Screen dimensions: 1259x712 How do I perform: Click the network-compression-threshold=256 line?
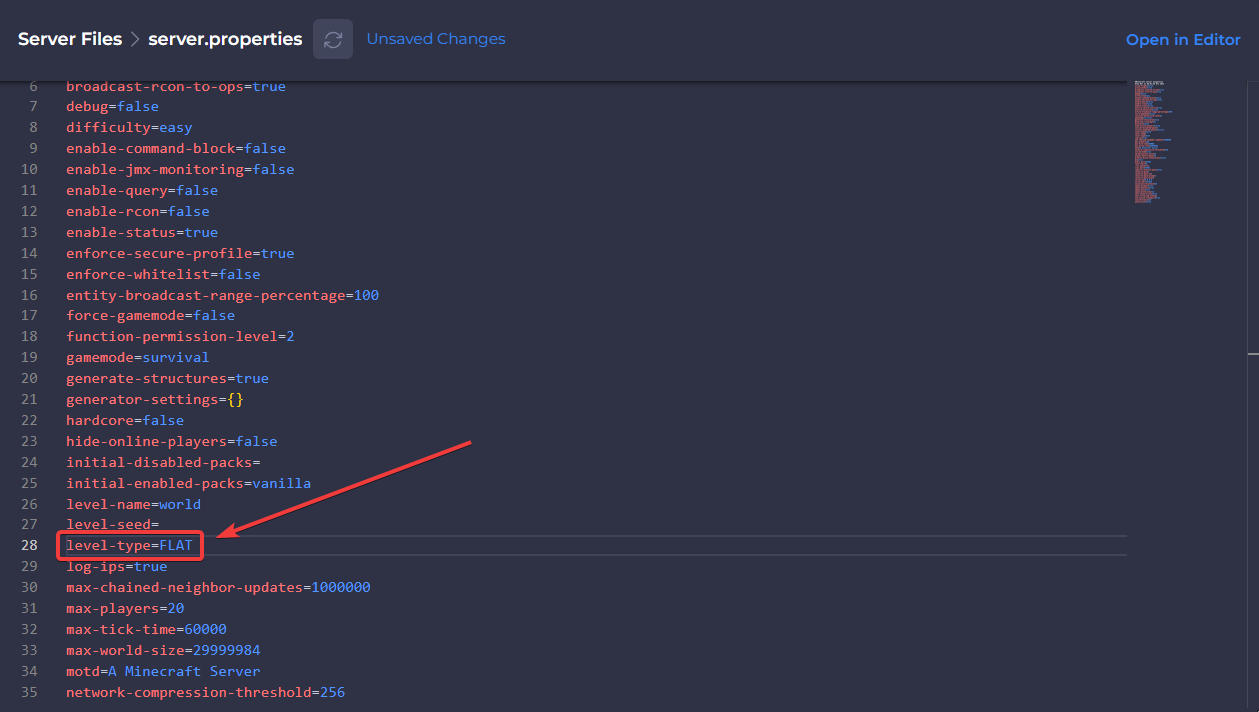coord(205,692)
